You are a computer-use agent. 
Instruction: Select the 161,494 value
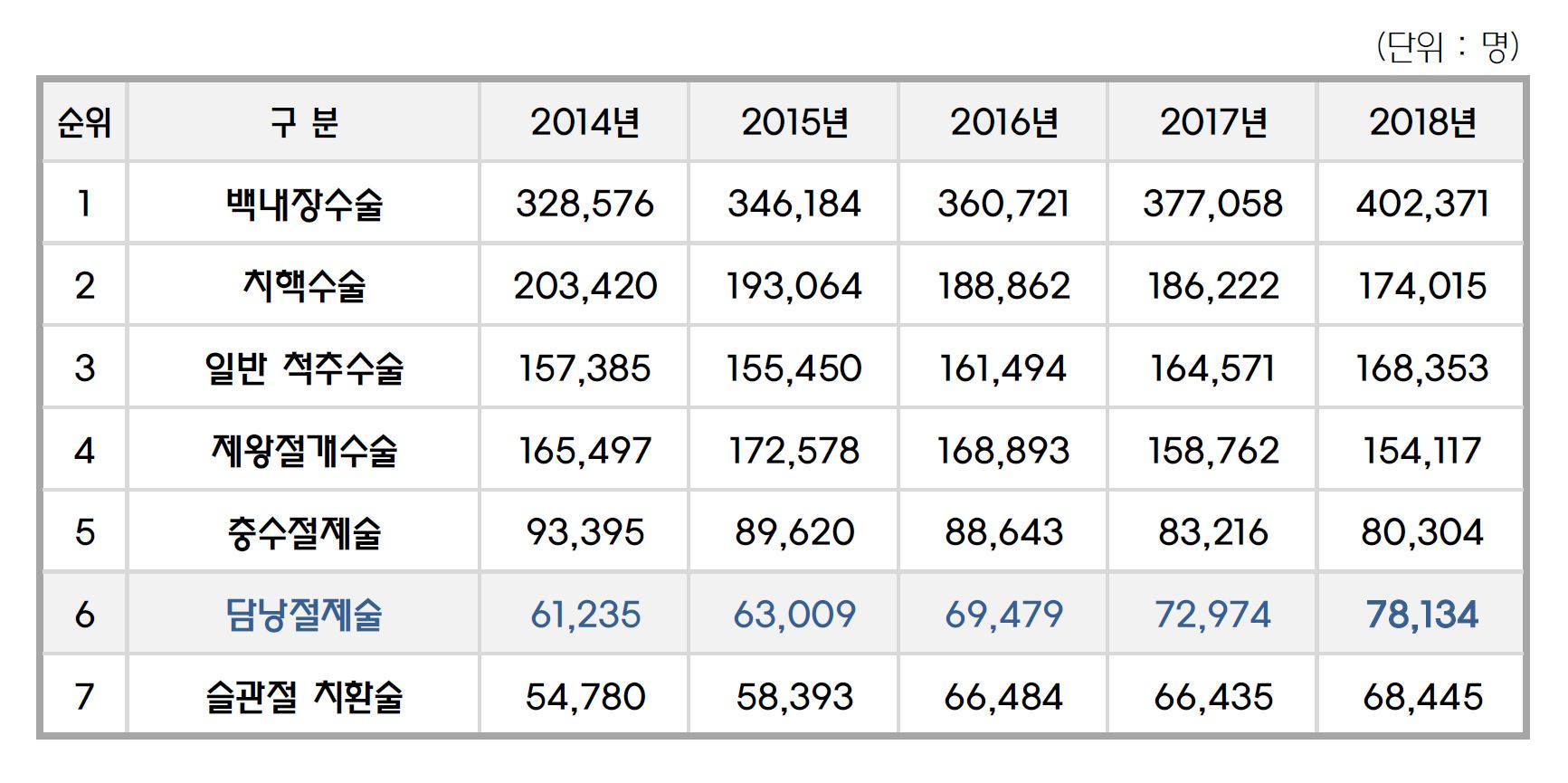[x=1003, y=368]
